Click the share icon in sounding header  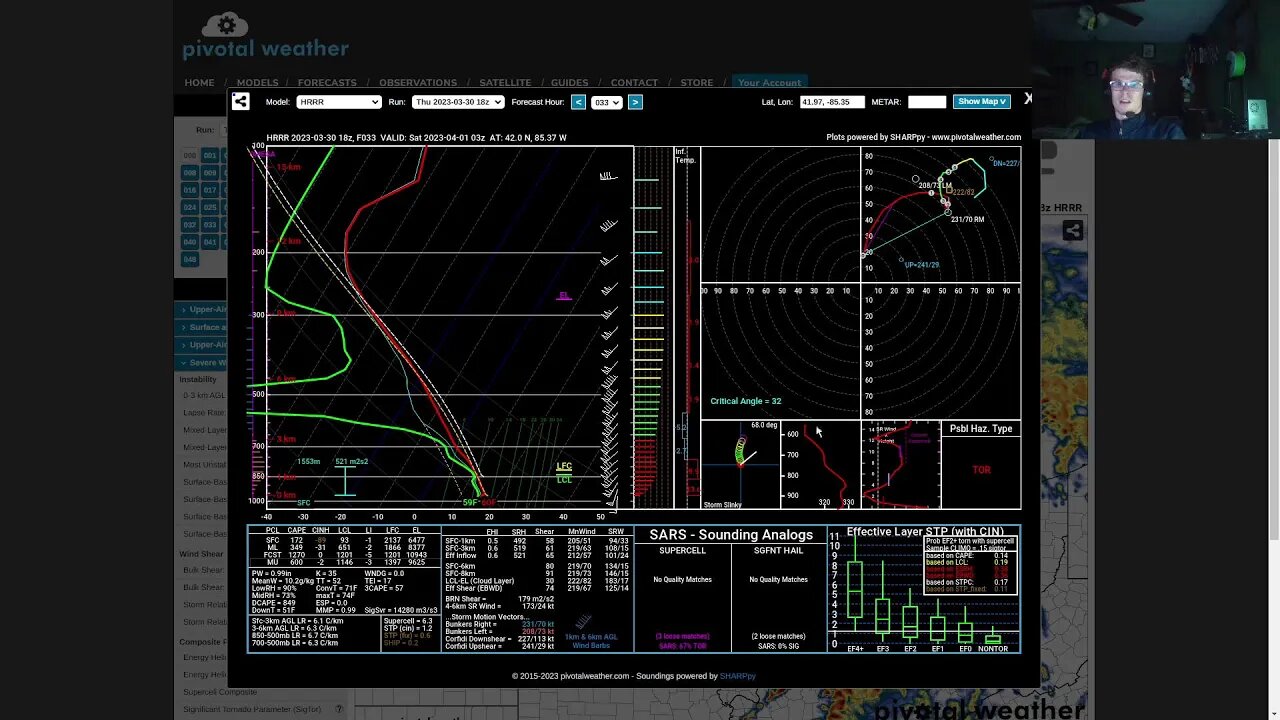pos(240,101)
